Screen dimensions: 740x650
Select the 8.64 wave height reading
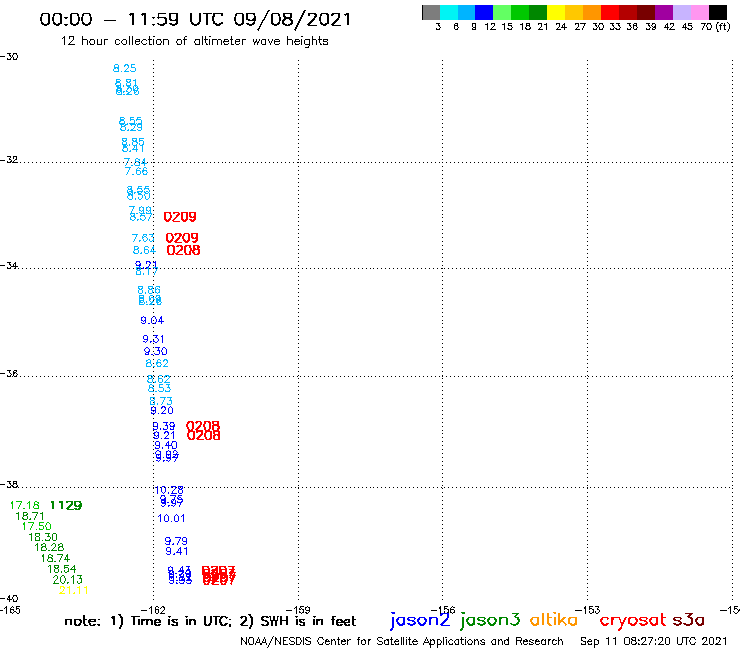coord(144,250)
